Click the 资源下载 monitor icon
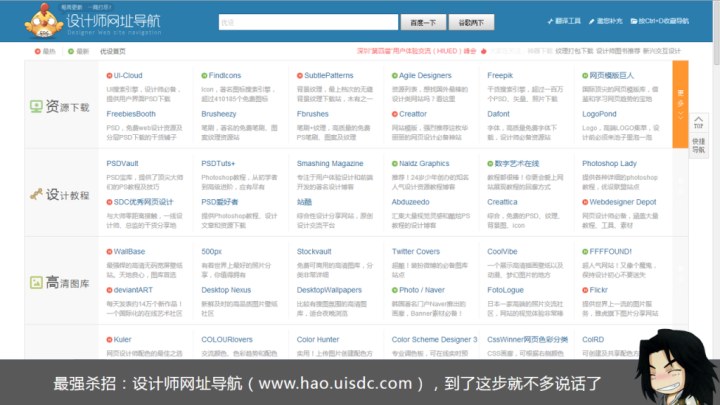Image resolution: width=720 pixels, height=405 pixels. pos(36,107)
